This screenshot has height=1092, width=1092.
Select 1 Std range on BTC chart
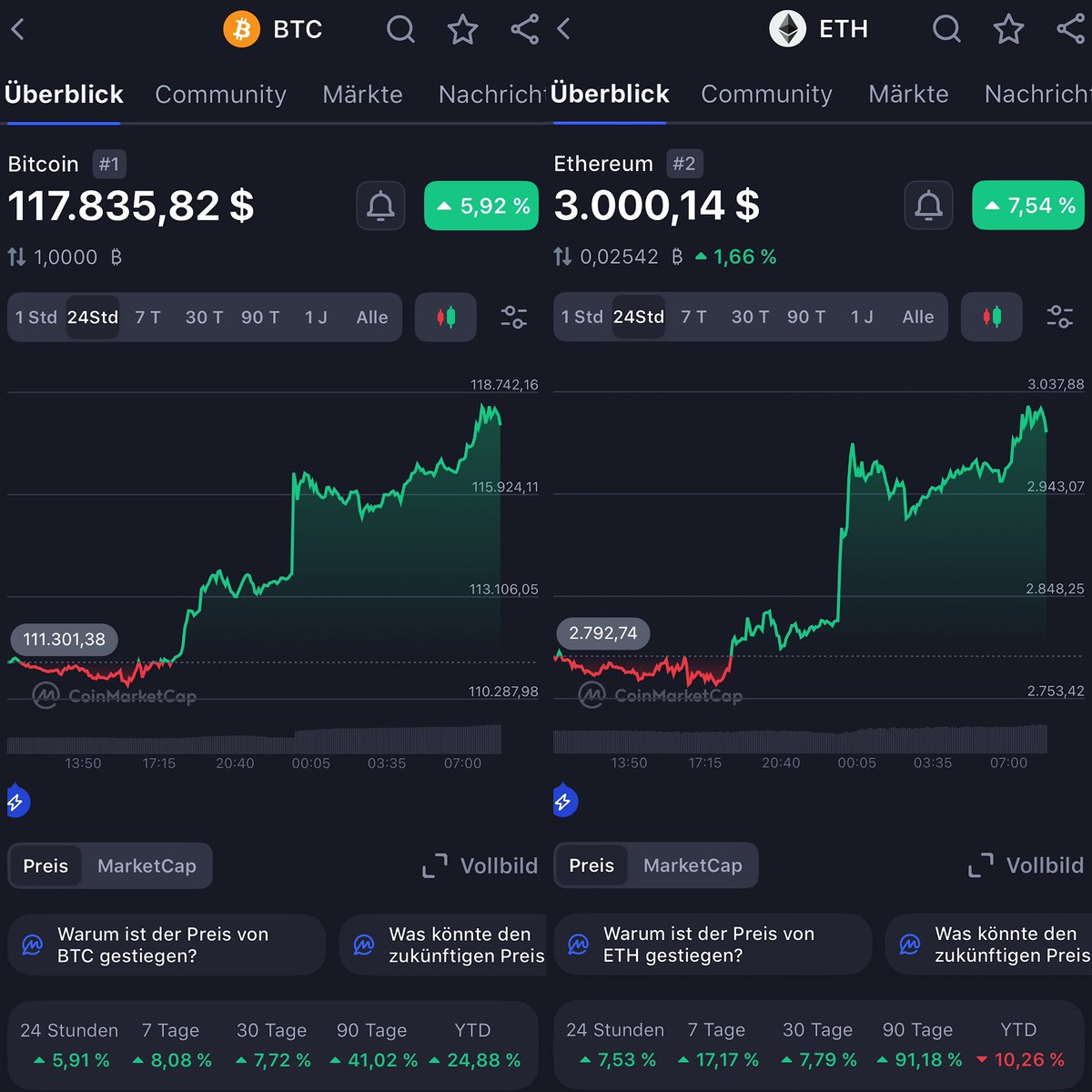point(36,318)
